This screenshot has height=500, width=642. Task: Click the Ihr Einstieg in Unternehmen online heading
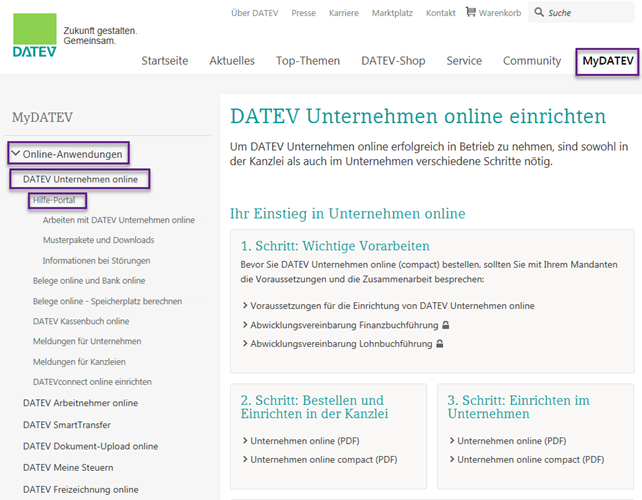(347, 213)
